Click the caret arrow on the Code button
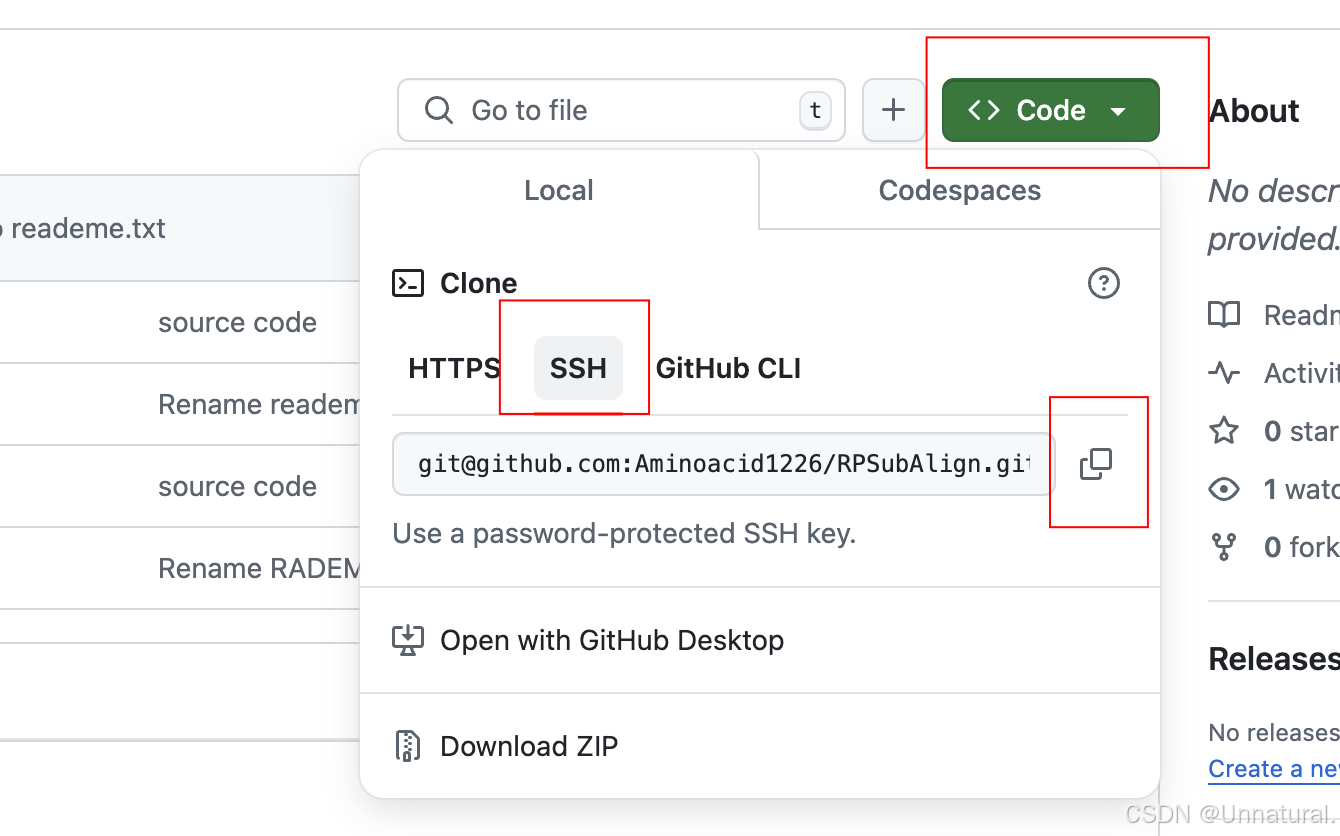 click(x=1119, y=111)
